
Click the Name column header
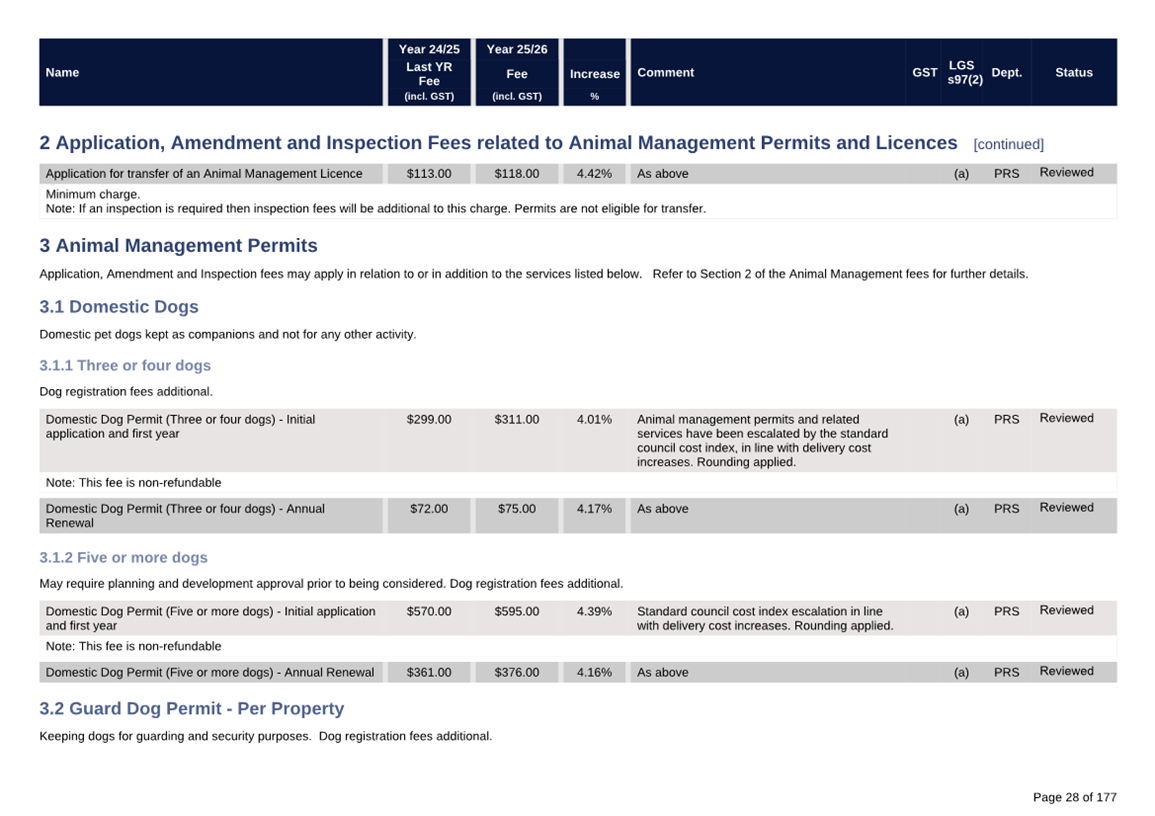pyautogui.click(x=63, y=72)
